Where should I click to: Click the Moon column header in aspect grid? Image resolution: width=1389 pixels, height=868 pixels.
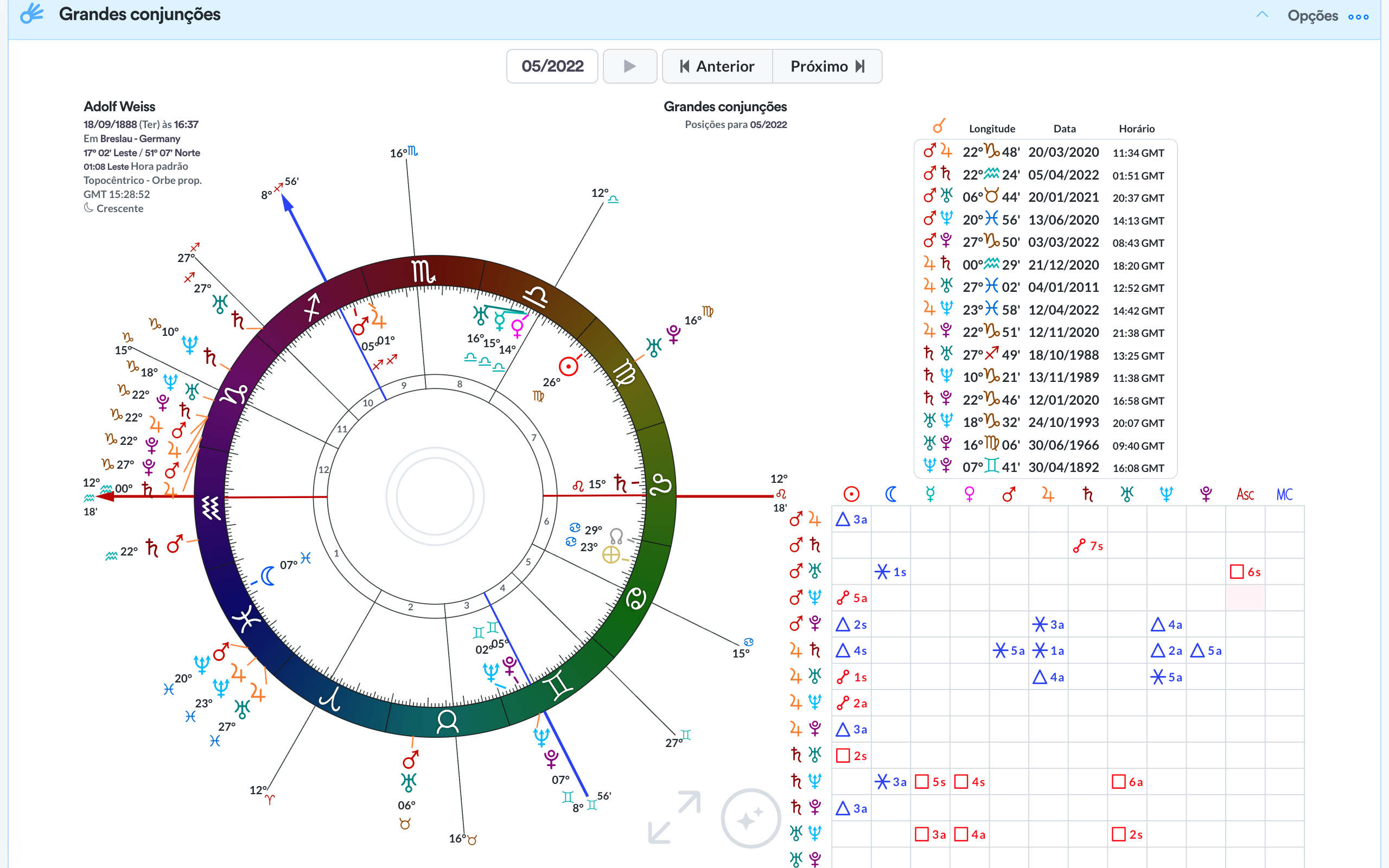coord(891,494)
